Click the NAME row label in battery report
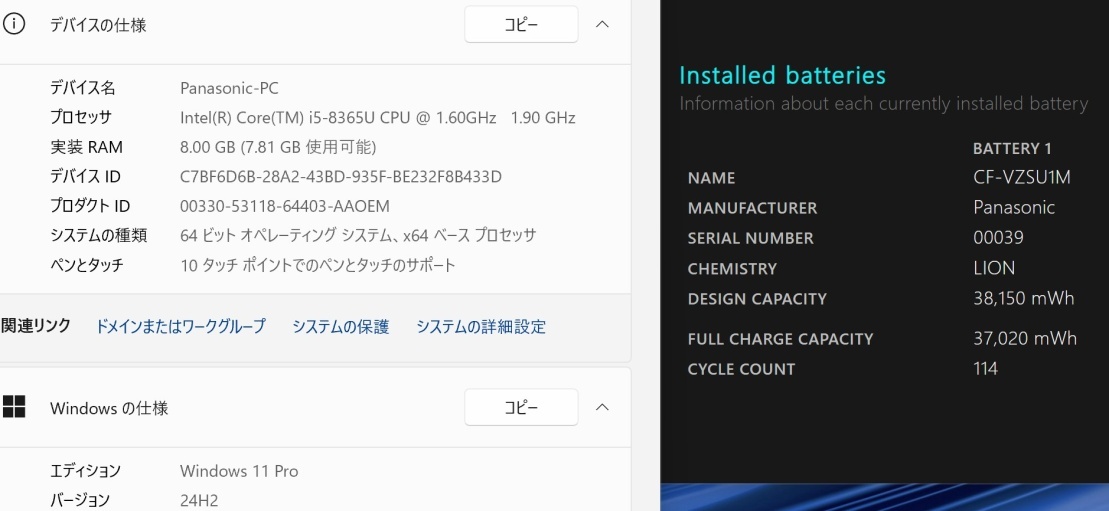Screen dimensions: 1109x511 click(x=711, y=178)
